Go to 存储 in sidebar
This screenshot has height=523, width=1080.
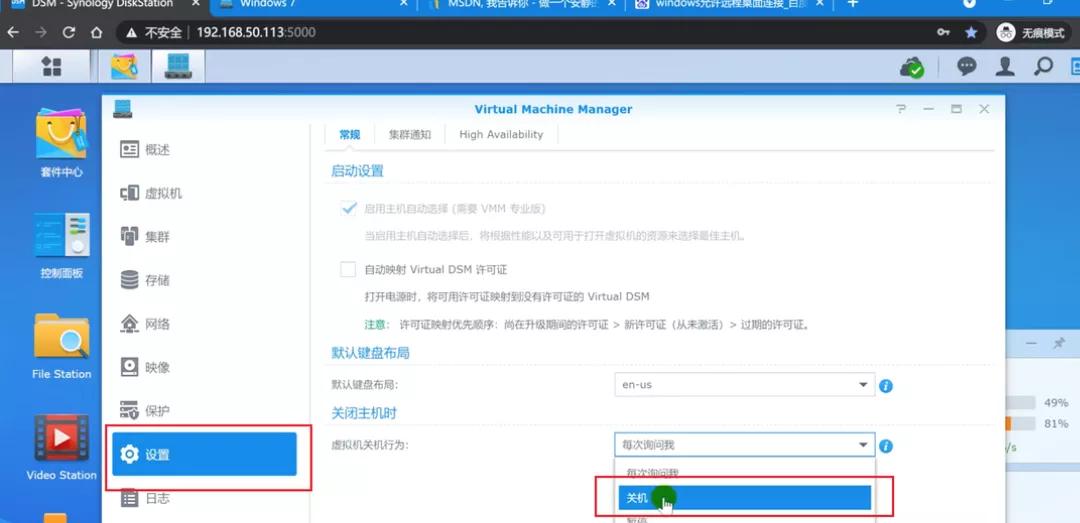click(x=207, y=280)
